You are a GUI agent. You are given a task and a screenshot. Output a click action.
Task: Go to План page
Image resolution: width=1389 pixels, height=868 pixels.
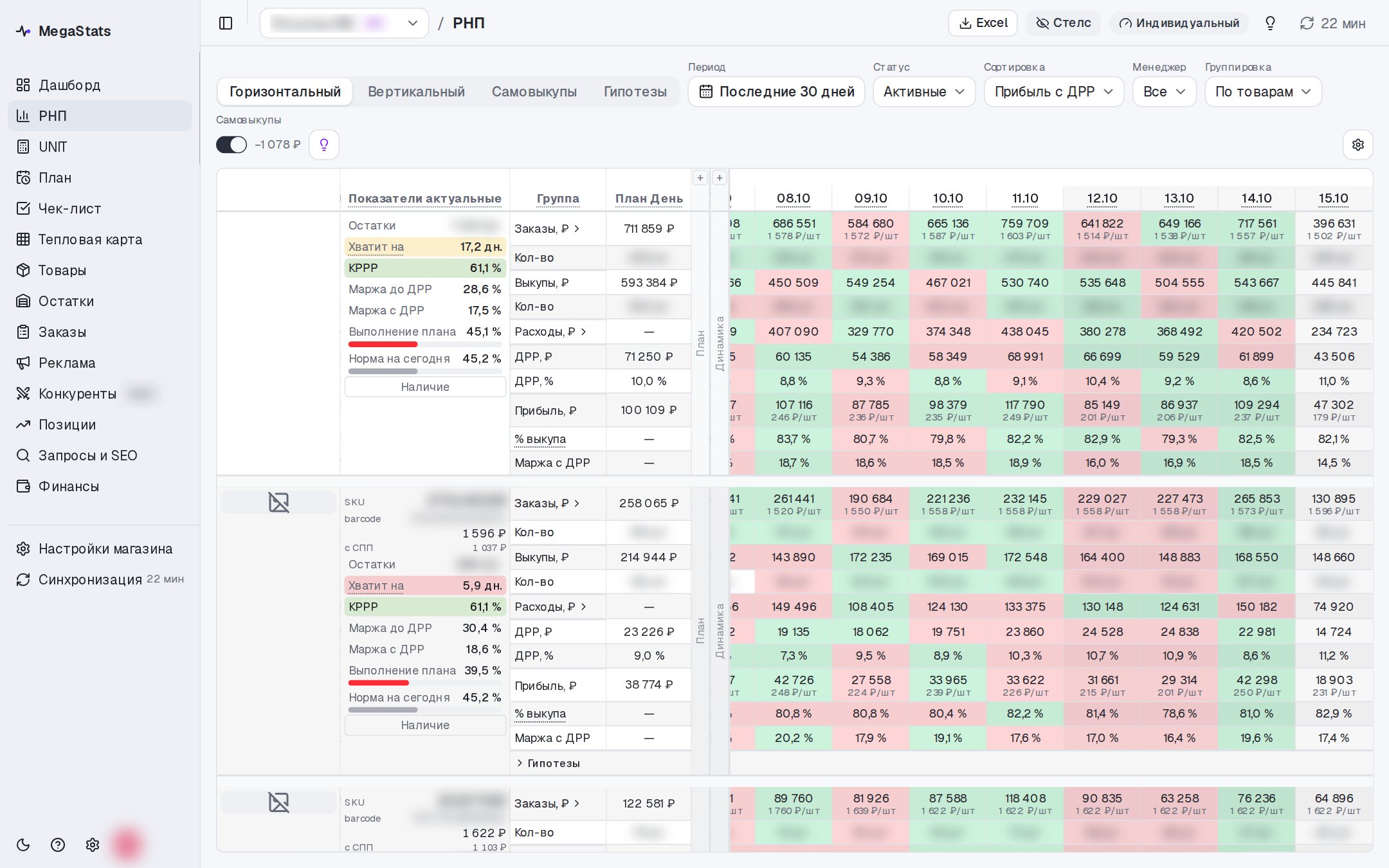(x=100, y=177)
